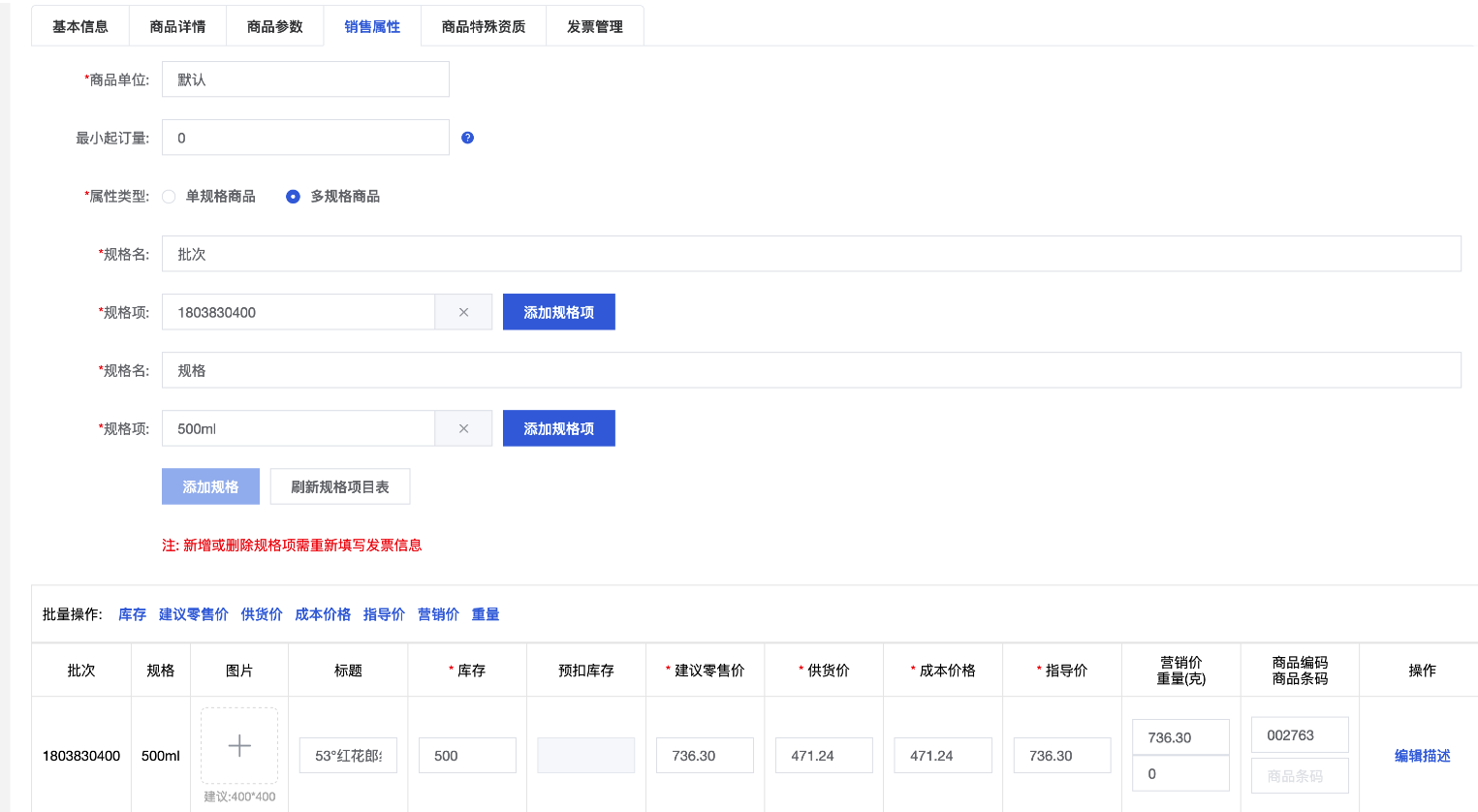Open the 商品特殊资质 tab
The width and height of the screenshot is (1478, 812).
(x=484, y=26)
